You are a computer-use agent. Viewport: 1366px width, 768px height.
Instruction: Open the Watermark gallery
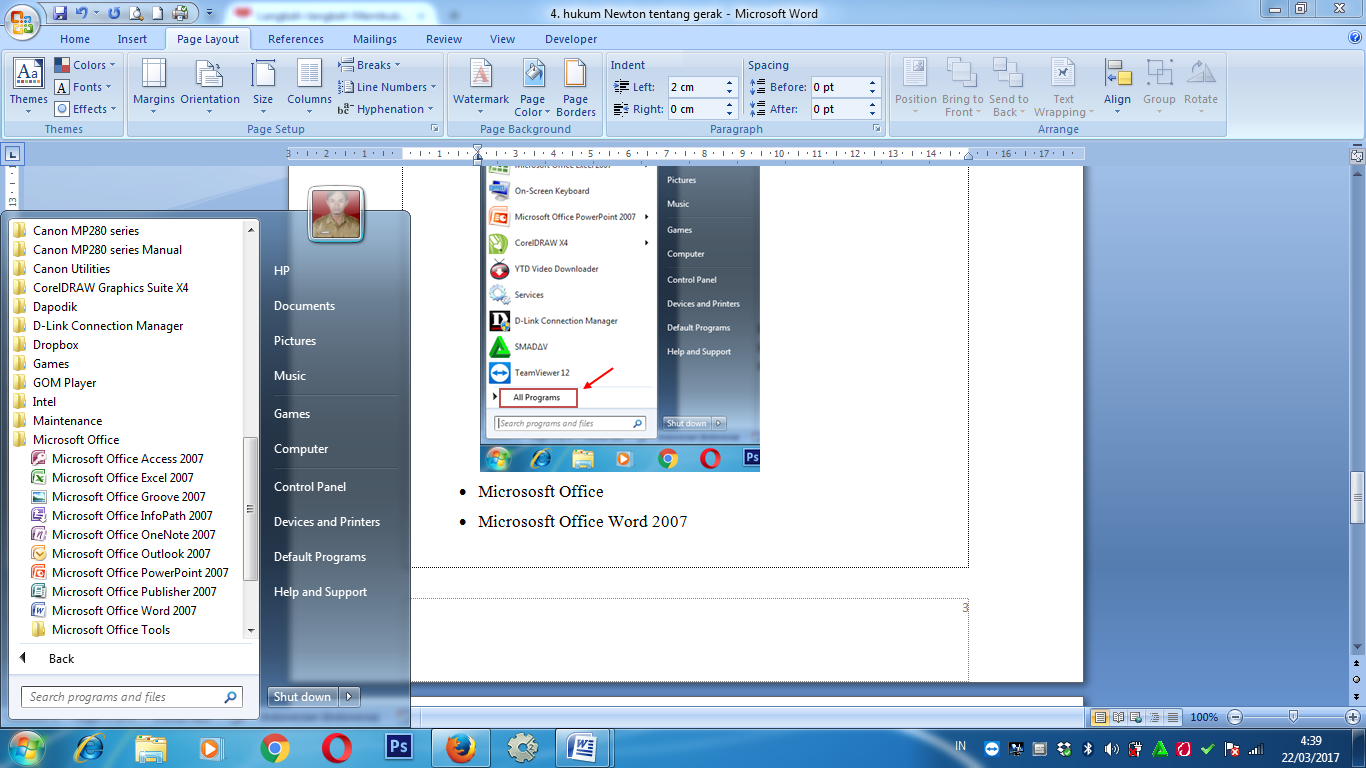coord(481,86)
